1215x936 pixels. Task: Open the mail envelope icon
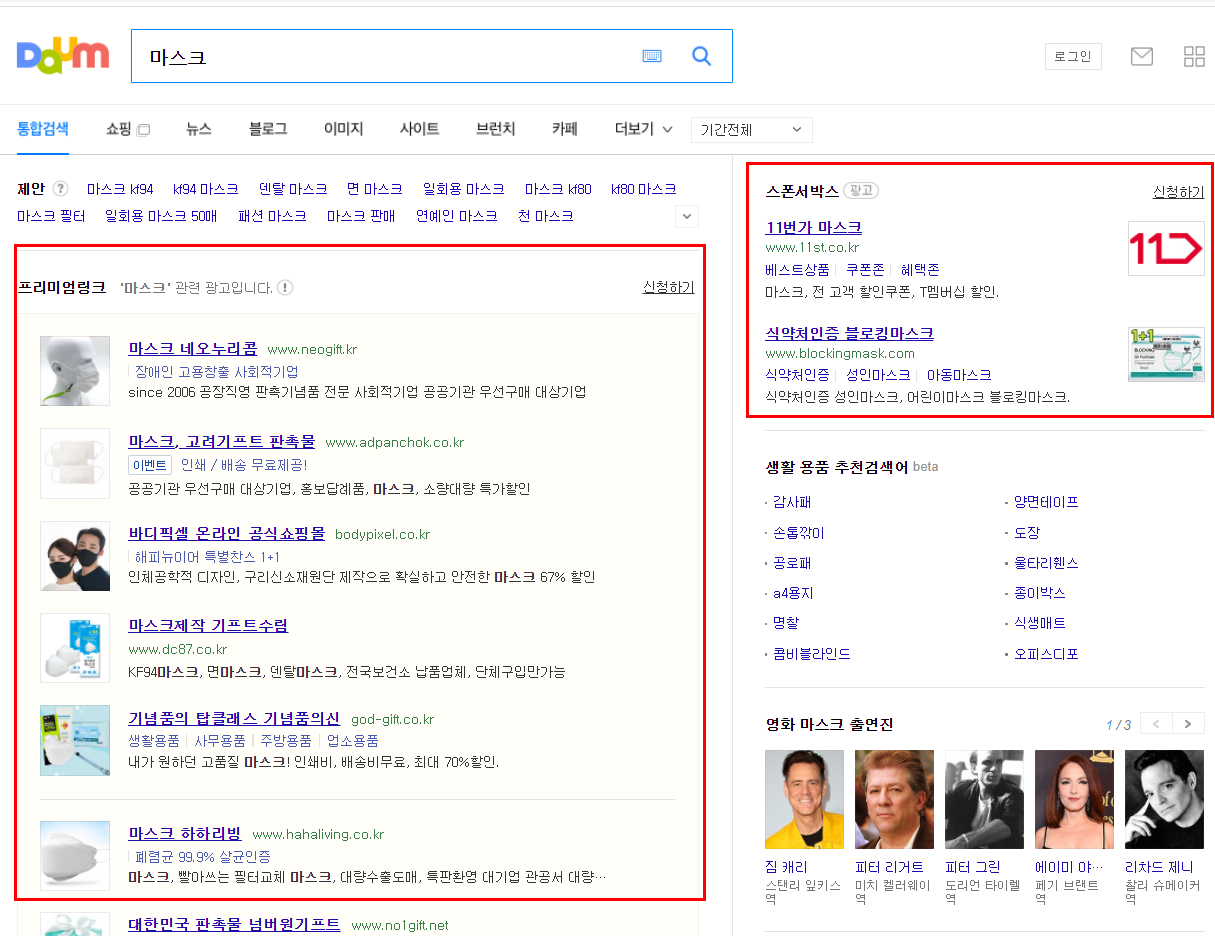tap(1141, 56)
